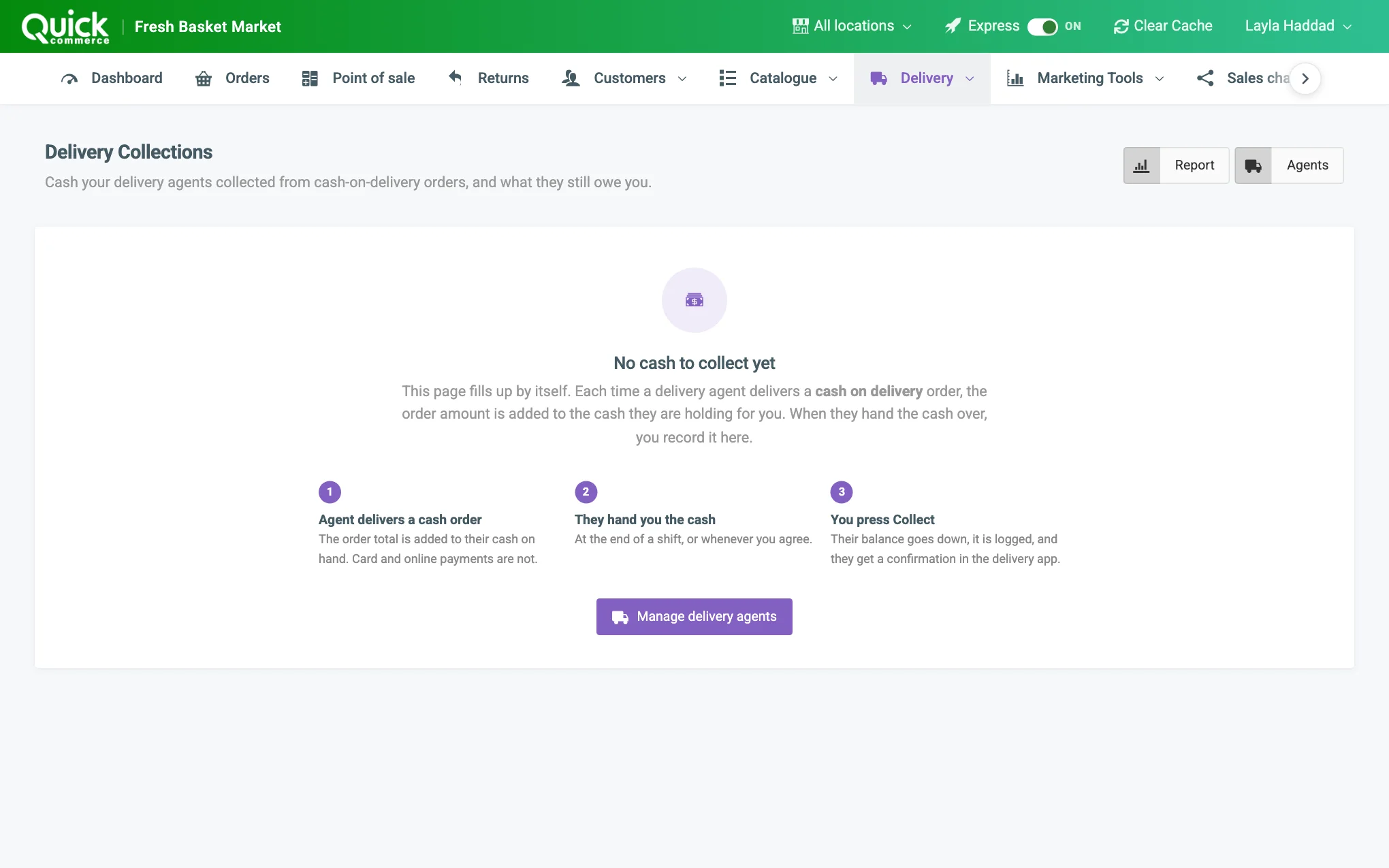Open the All locations dropdown

pos(852,27)
